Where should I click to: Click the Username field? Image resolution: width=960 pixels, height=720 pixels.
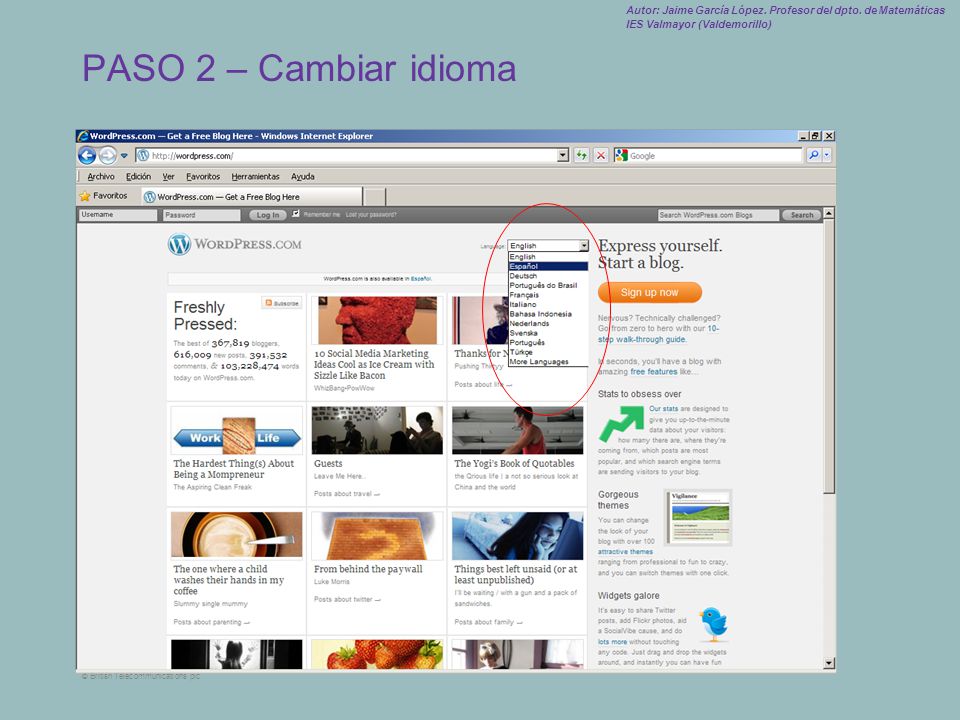coord(118,215)
